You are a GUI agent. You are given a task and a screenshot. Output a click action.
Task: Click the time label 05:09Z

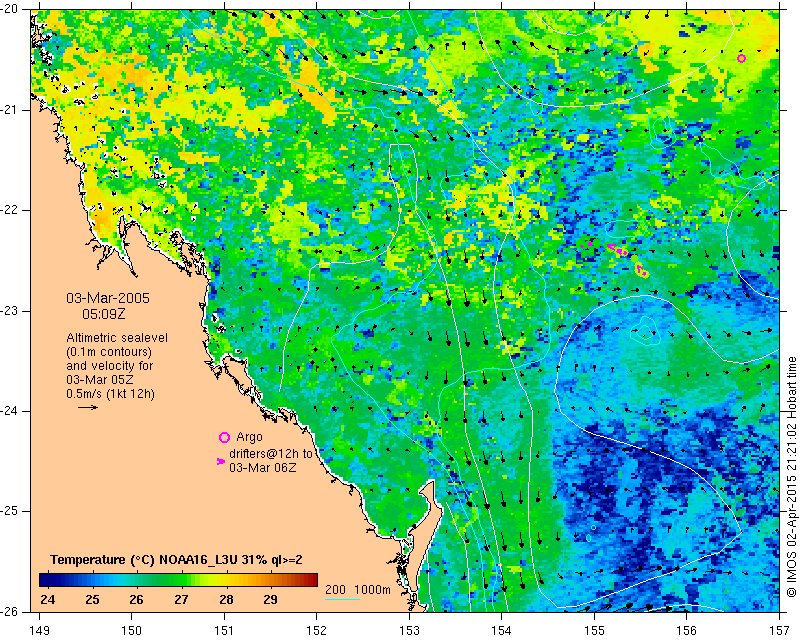pos(104,314)
